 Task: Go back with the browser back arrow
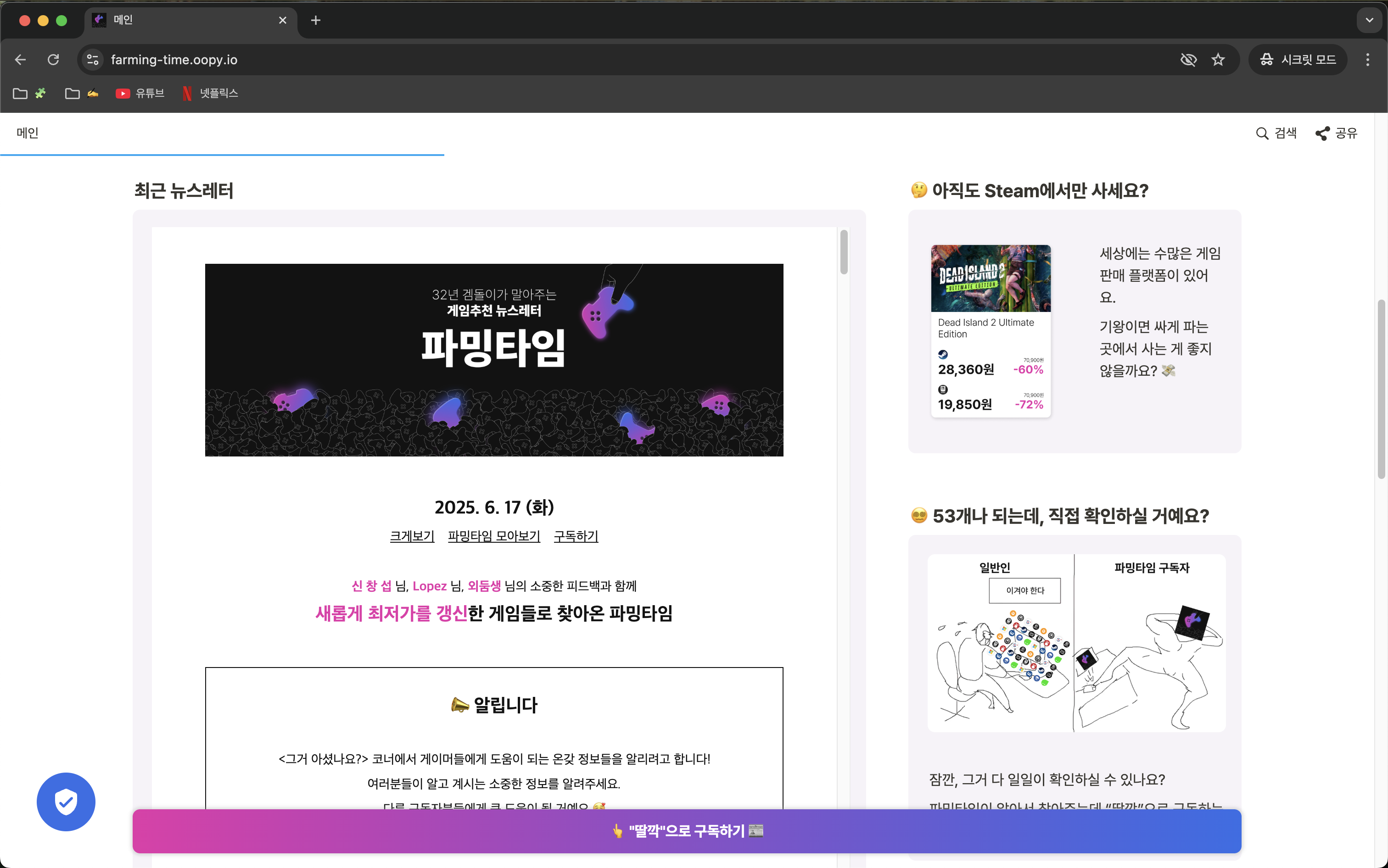point(21,60)
